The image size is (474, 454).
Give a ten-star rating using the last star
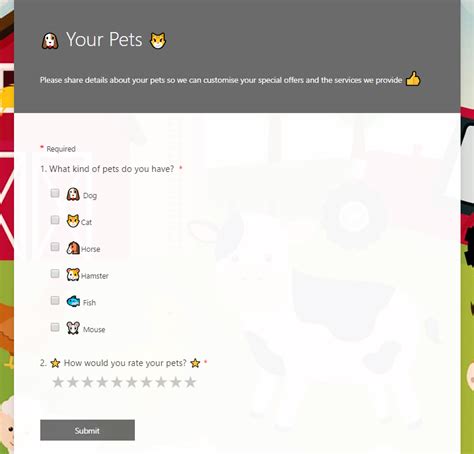pos(190,382)
